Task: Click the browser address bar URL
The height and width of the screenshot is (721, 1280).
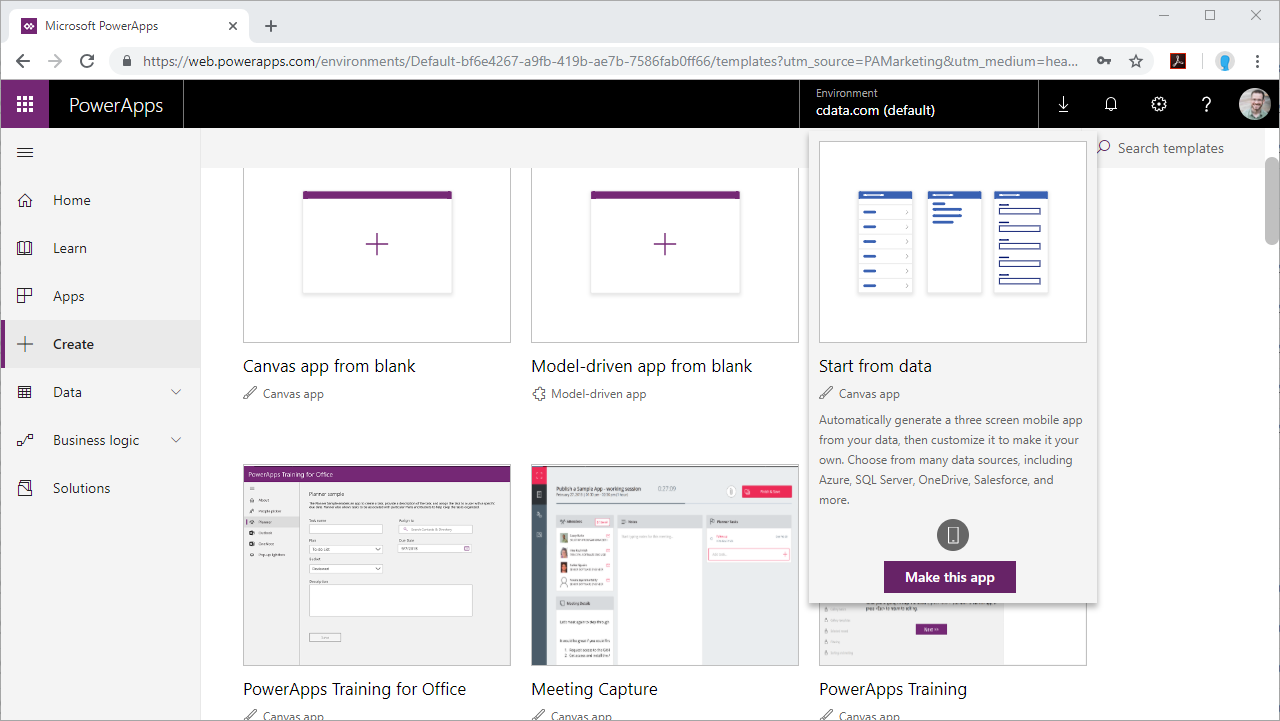Action: 610,61
